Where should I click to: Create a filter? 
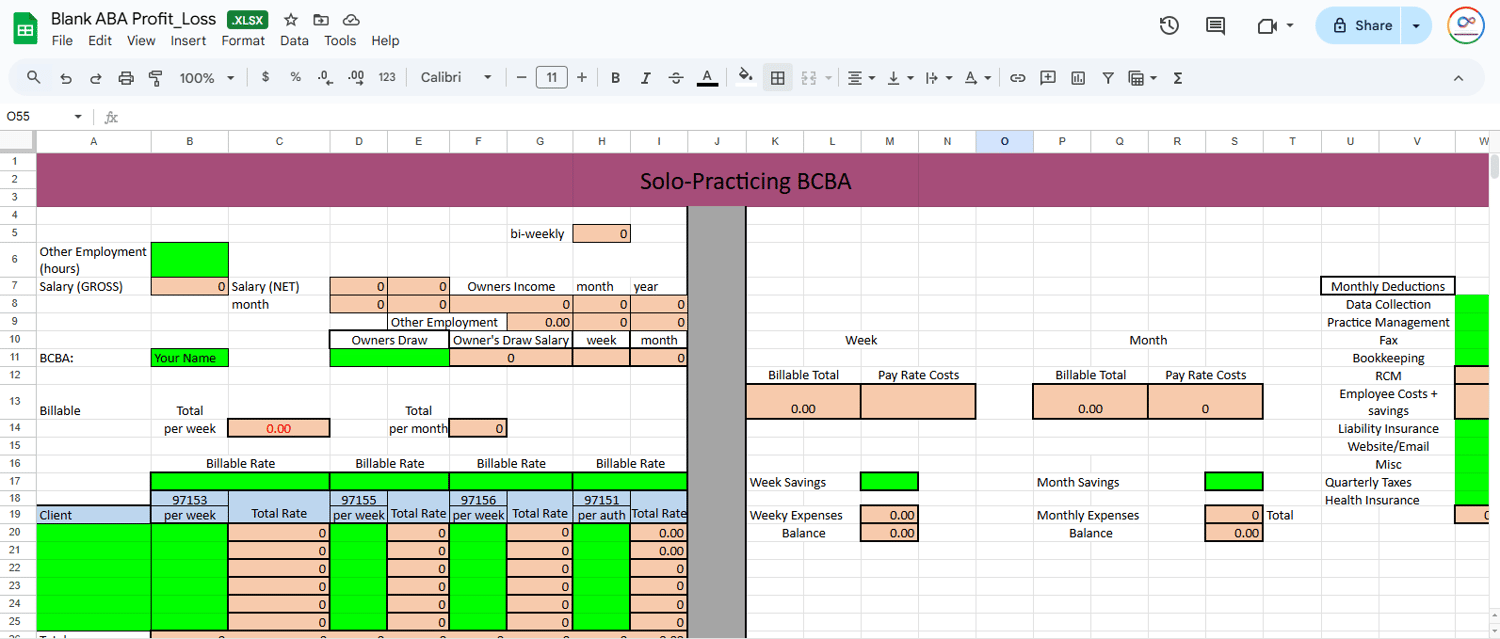coord(1108,77)
